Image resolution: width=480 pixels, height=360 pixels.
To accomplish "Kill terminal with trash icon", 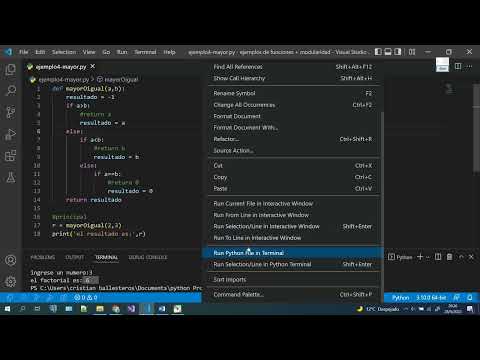I will (x=449, y=257).
